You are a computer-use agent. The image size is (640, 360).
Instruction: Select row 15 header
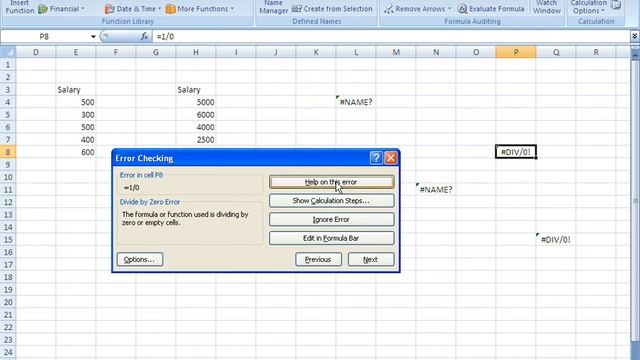tap(8, 240)
